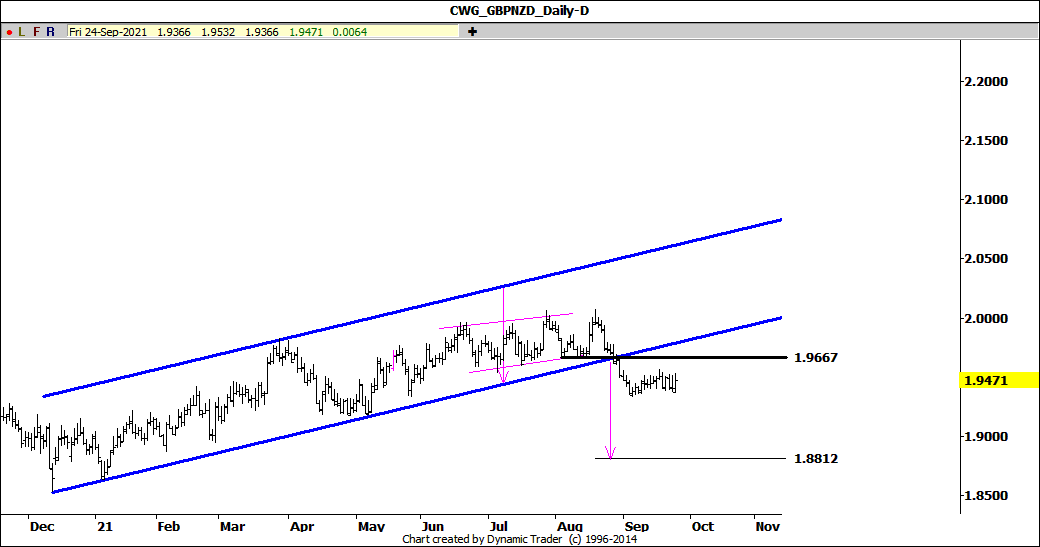Click the Aug label on time axis
The image size is (1040, 547).
[x=570, y=526]
